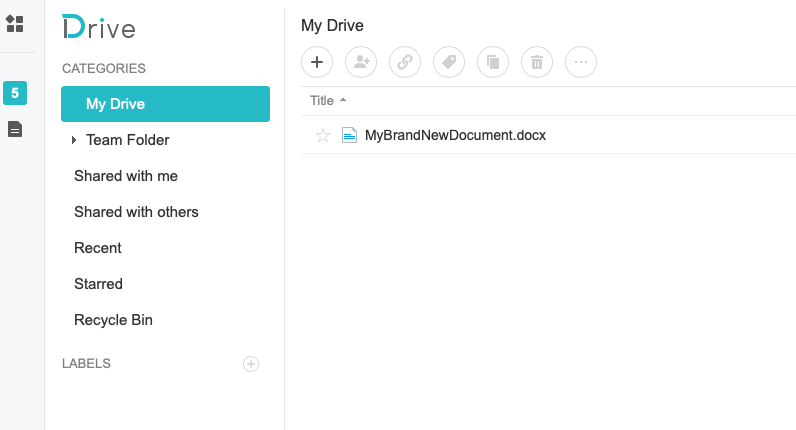Star MyBrandNewDocument.docx
The image size is (796, 430).
323,136
